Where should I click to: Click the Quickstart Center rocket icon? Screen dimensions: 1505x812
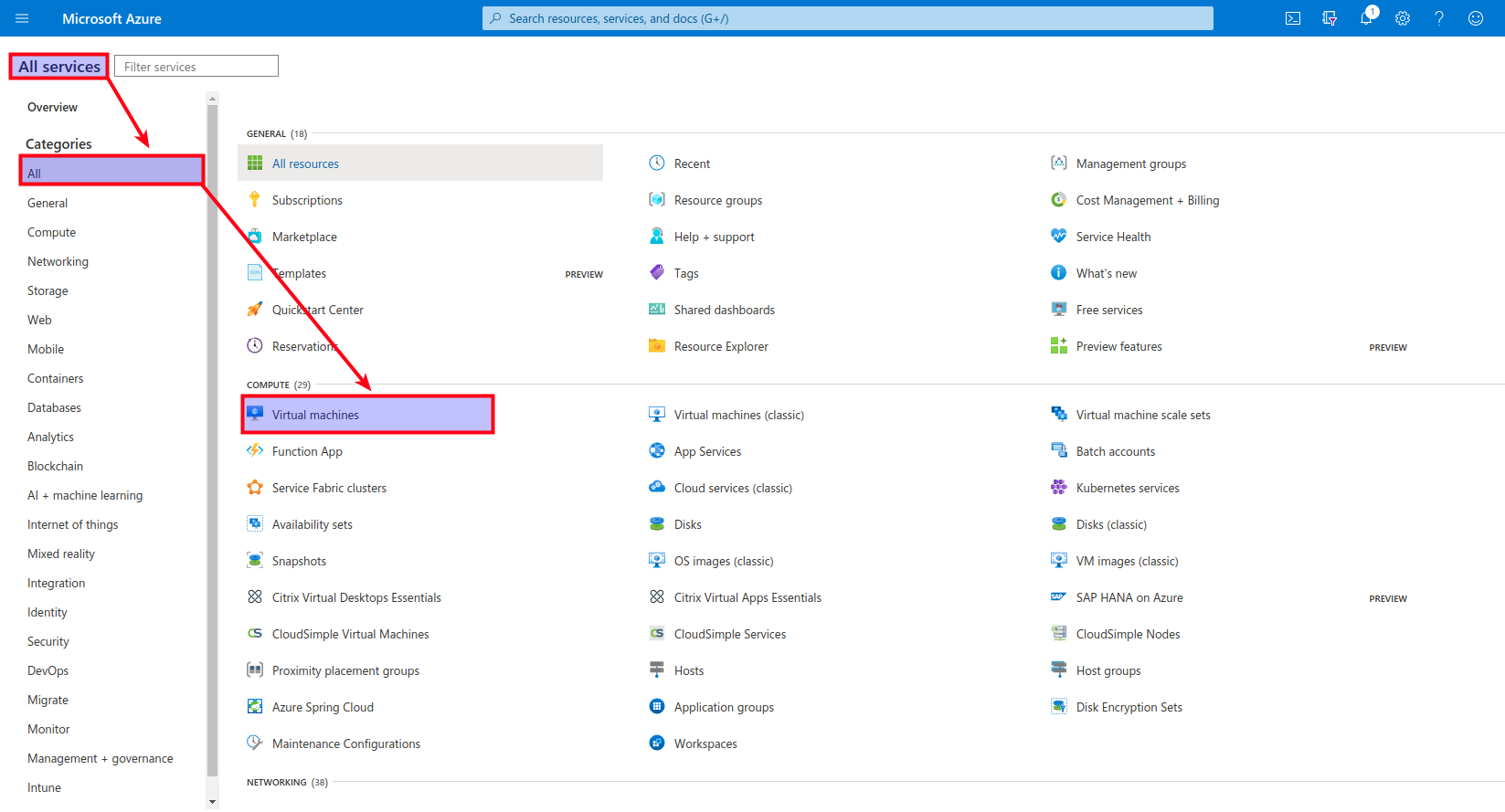[x=255, y=309]
